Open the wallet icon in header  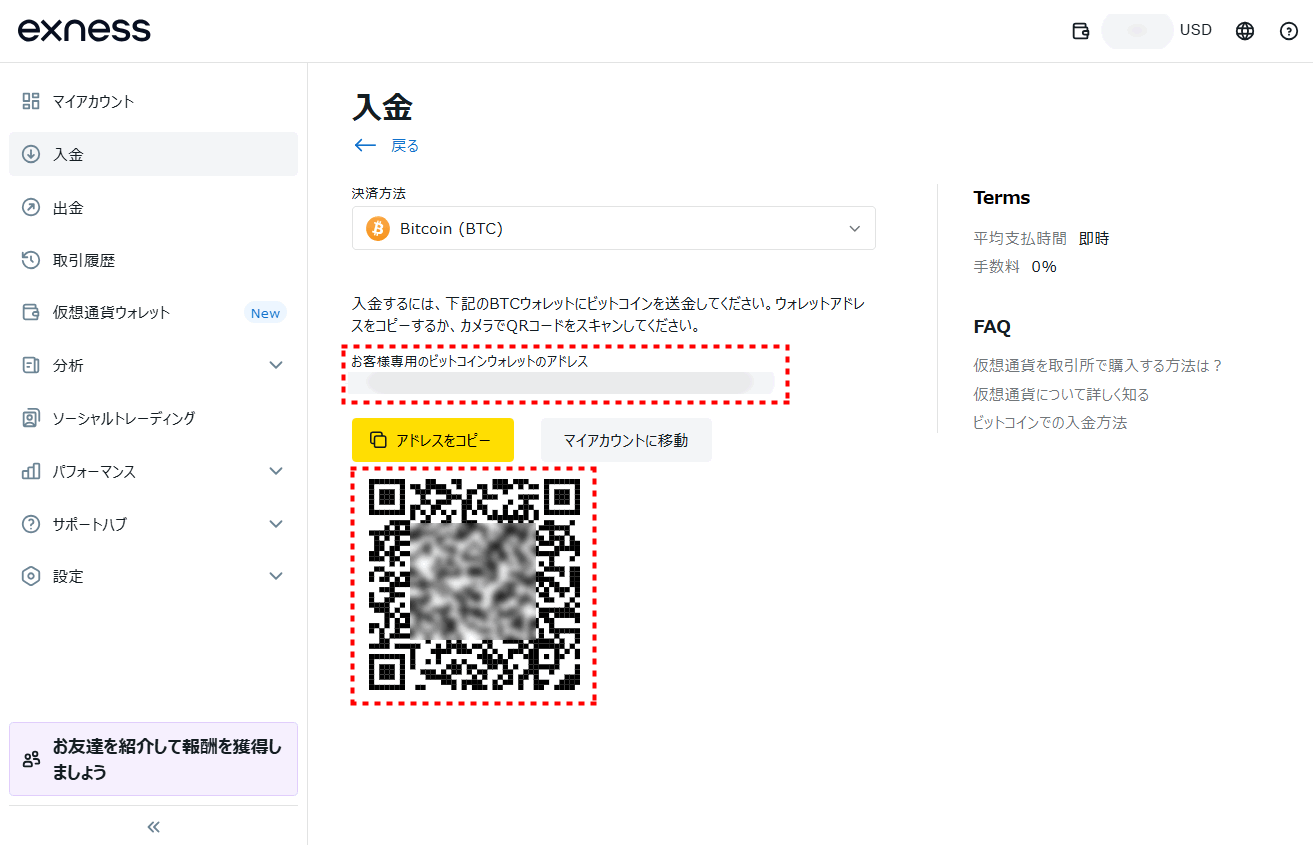pyautogui.click(x=1080, y=31)
